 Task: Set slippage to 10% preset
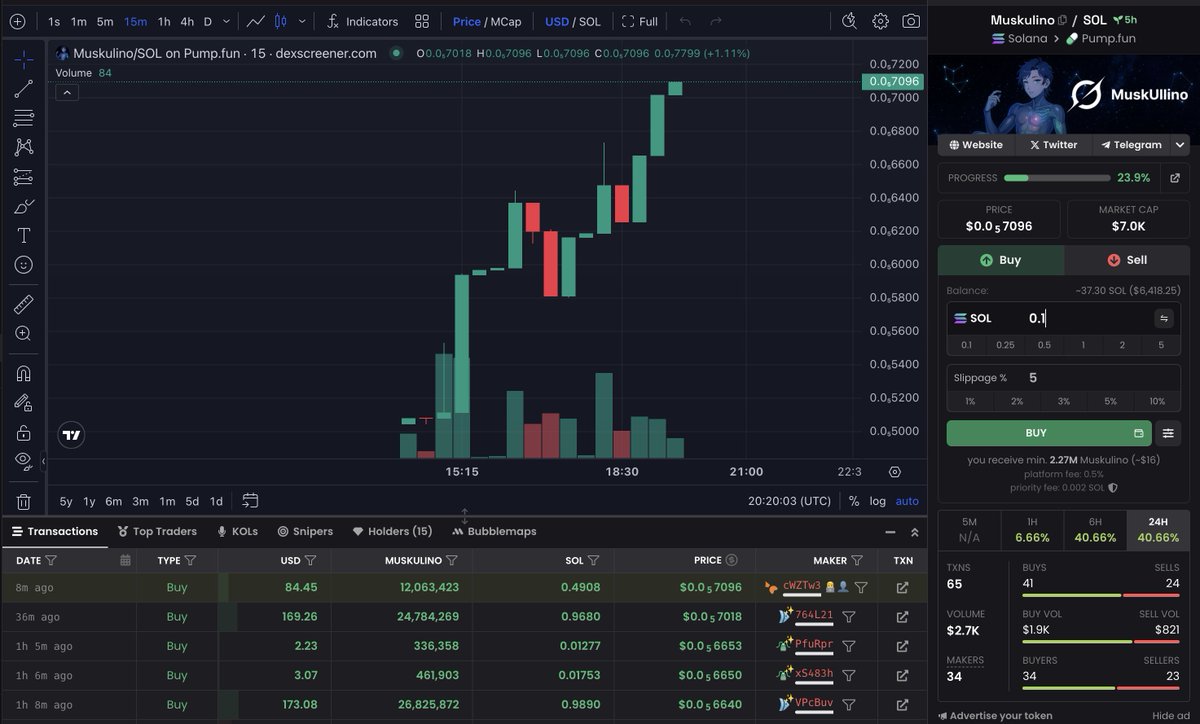point(1157,401)
